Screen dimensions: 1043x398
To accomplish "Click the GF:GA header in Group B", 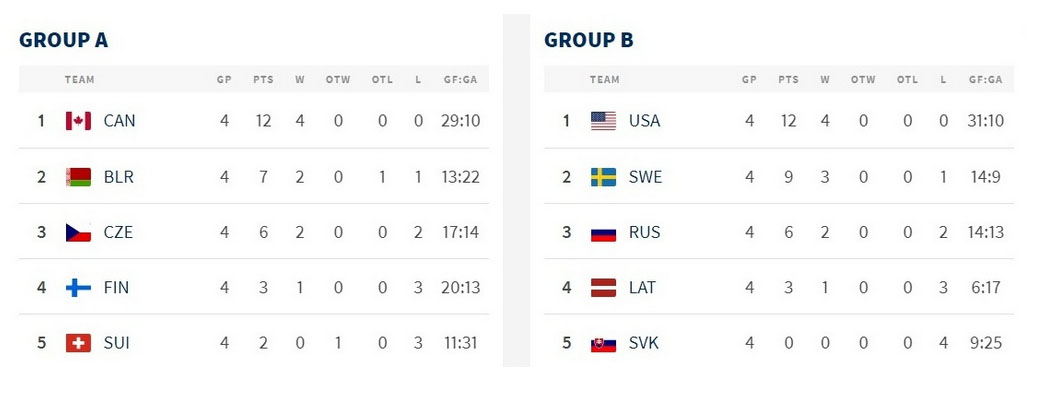I will point(986,79).
